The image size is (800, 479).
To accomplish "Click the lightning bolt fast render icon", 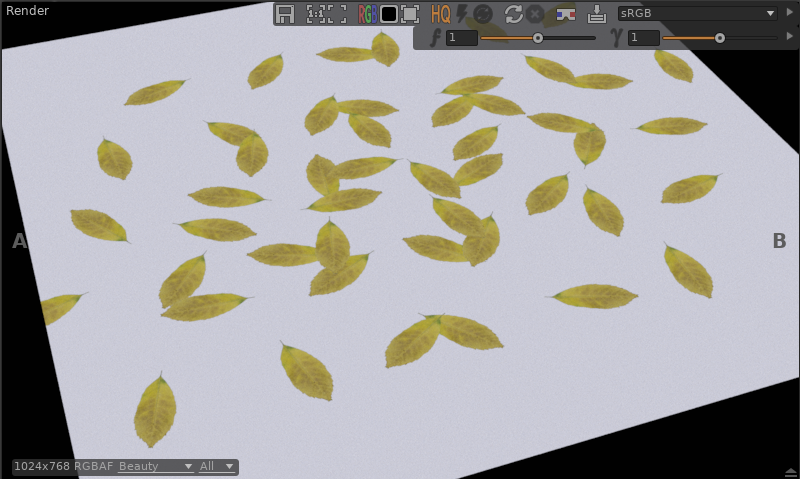I will (462, 14).
